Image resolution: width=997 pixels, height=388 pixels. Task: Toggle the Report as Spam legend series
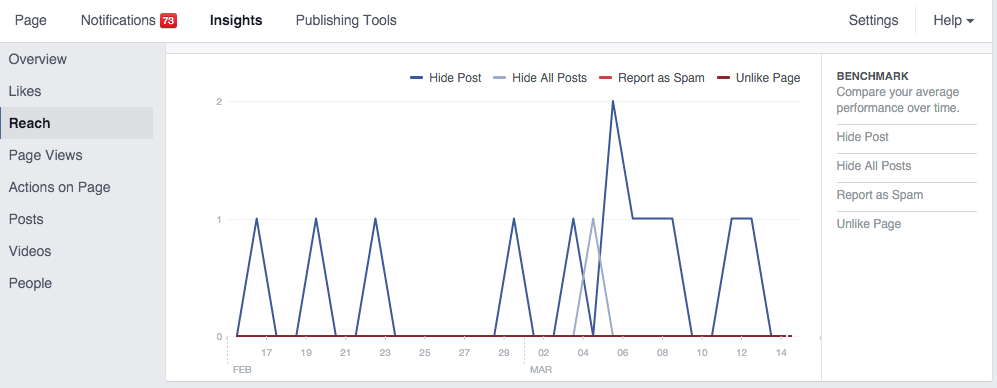652,78
